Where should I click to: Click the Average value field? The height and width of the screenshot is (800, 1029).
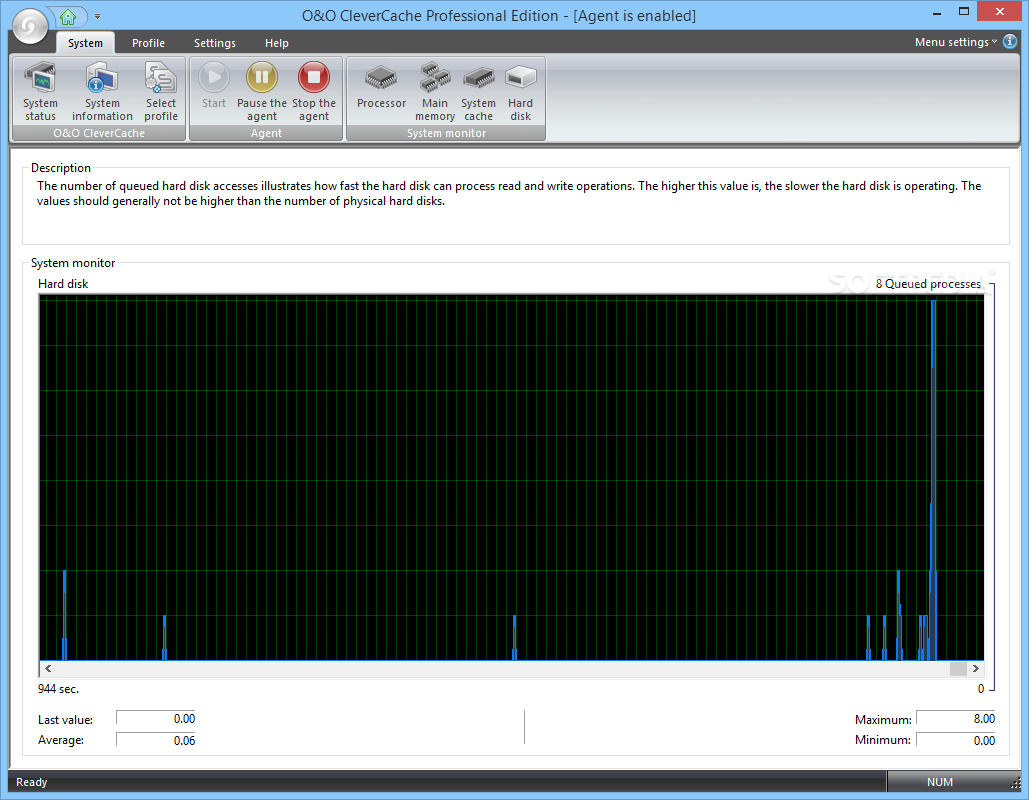pyautogui.click(x=156, y=740)
